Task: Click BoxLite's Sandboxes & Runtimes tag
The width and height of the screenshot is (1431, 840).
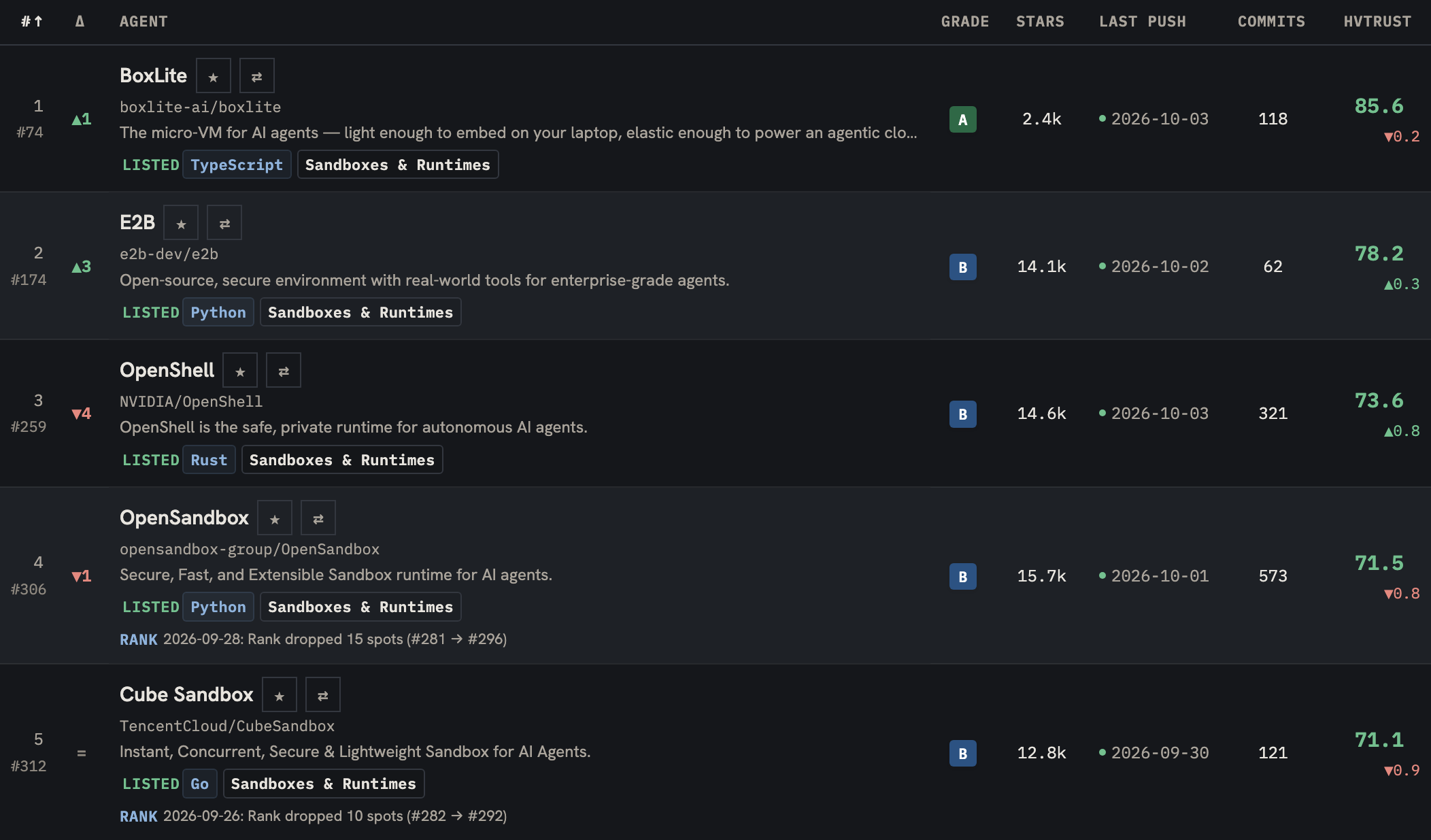Action: 398,165
